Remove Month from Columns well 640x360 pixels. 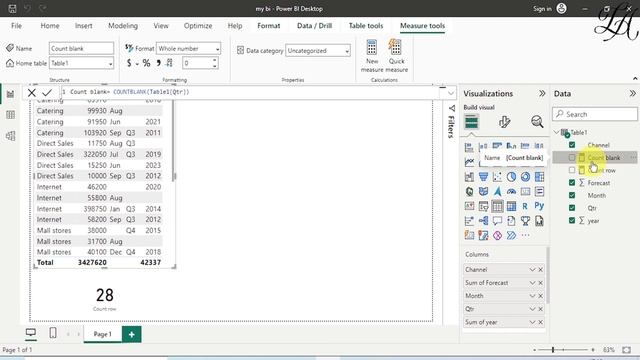(541, 296)
